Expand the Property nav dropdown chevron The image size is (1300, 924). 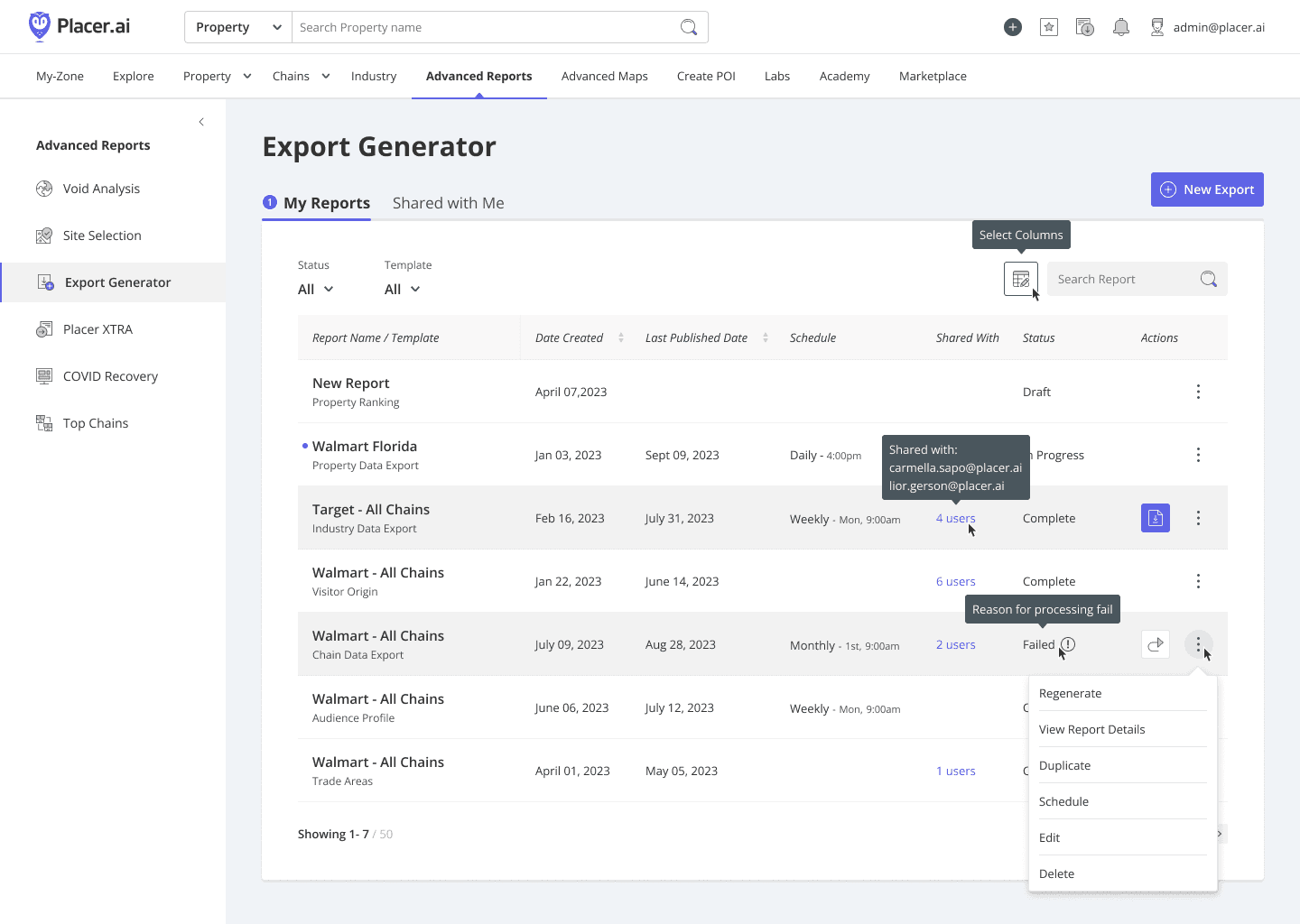click(x=246, y=76)
